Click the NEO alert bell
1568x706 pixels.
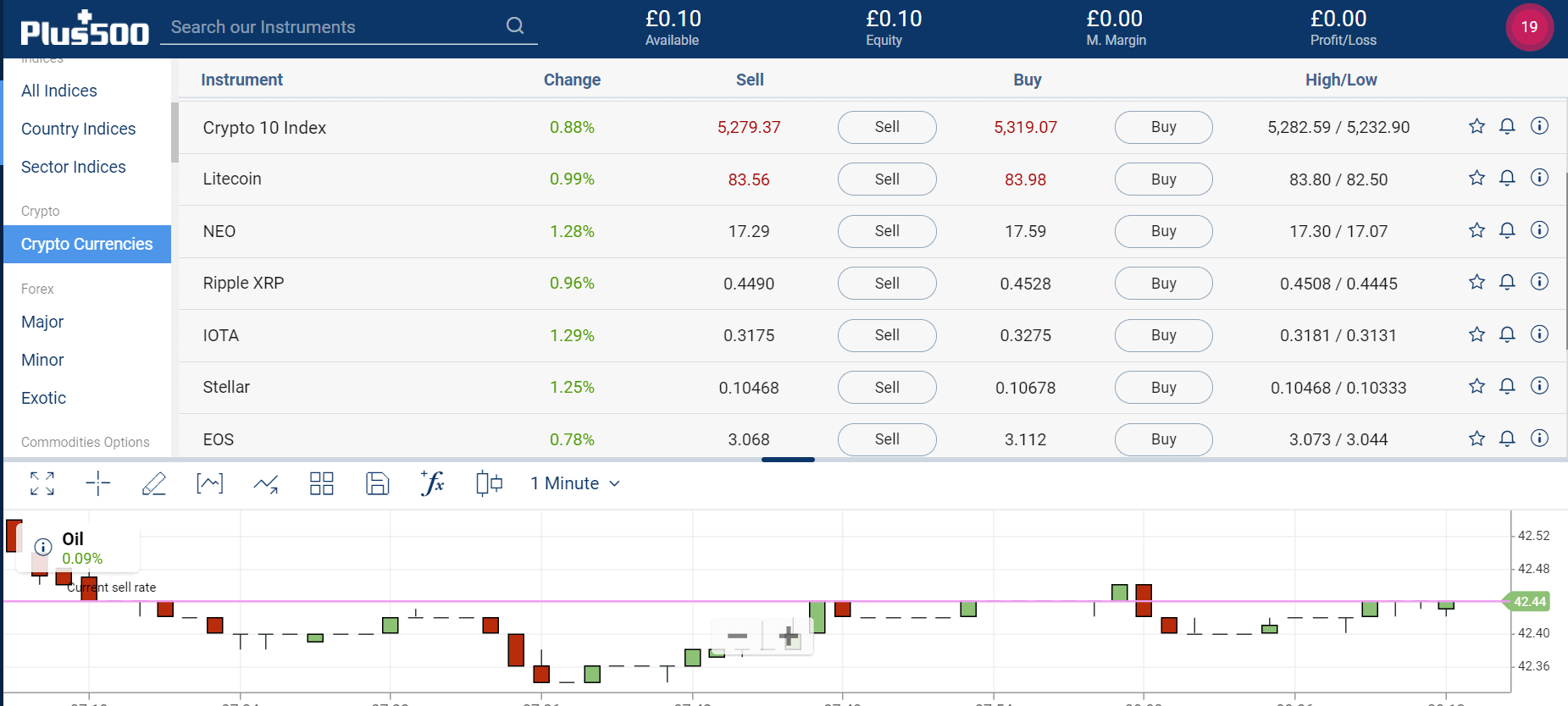[1507, 230]
